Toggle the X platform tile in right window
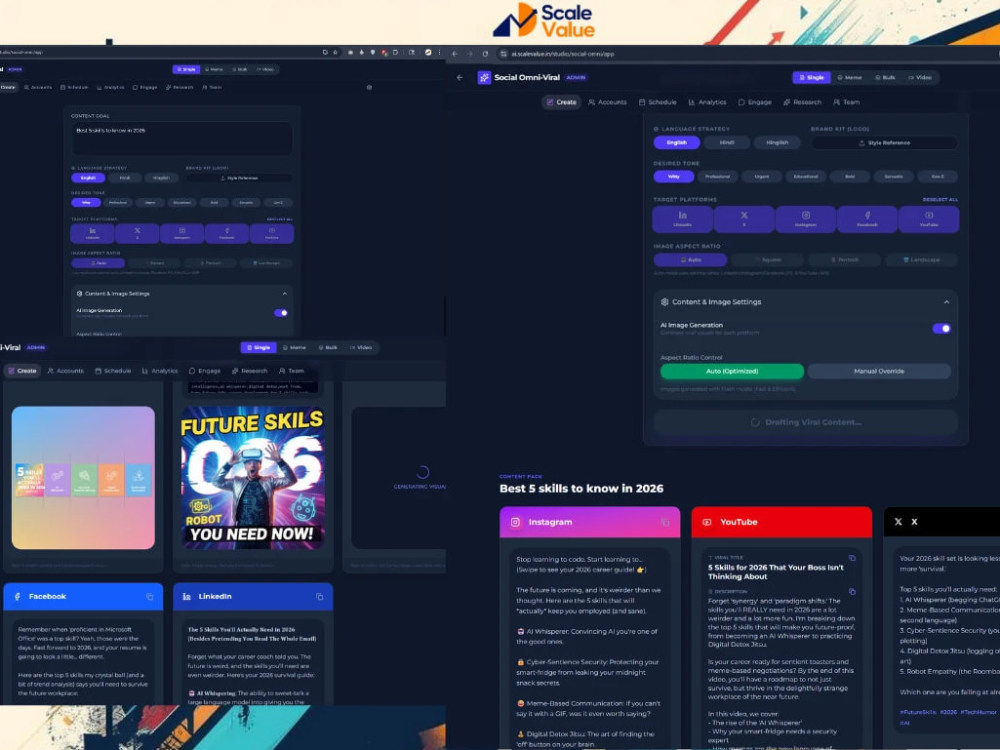This screenshot has height=750, width=1000. pyautogui.click(x=744, y=219)
